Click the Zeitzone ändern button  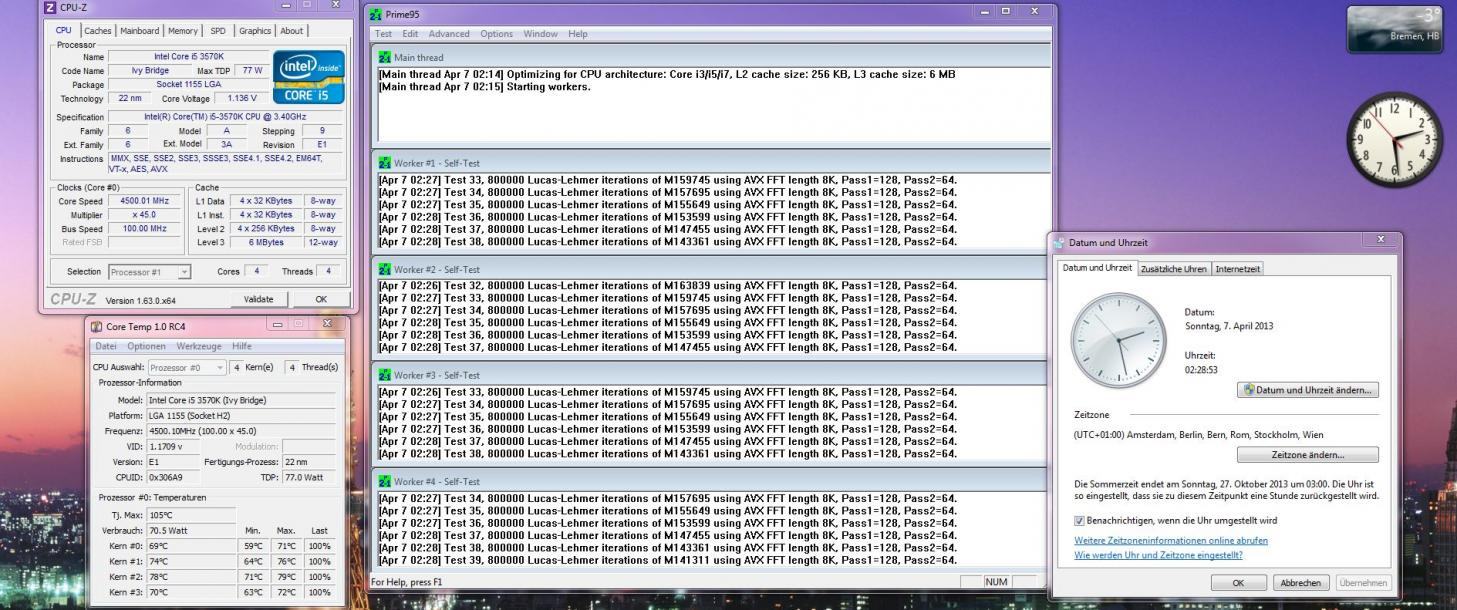point(1308,455)
